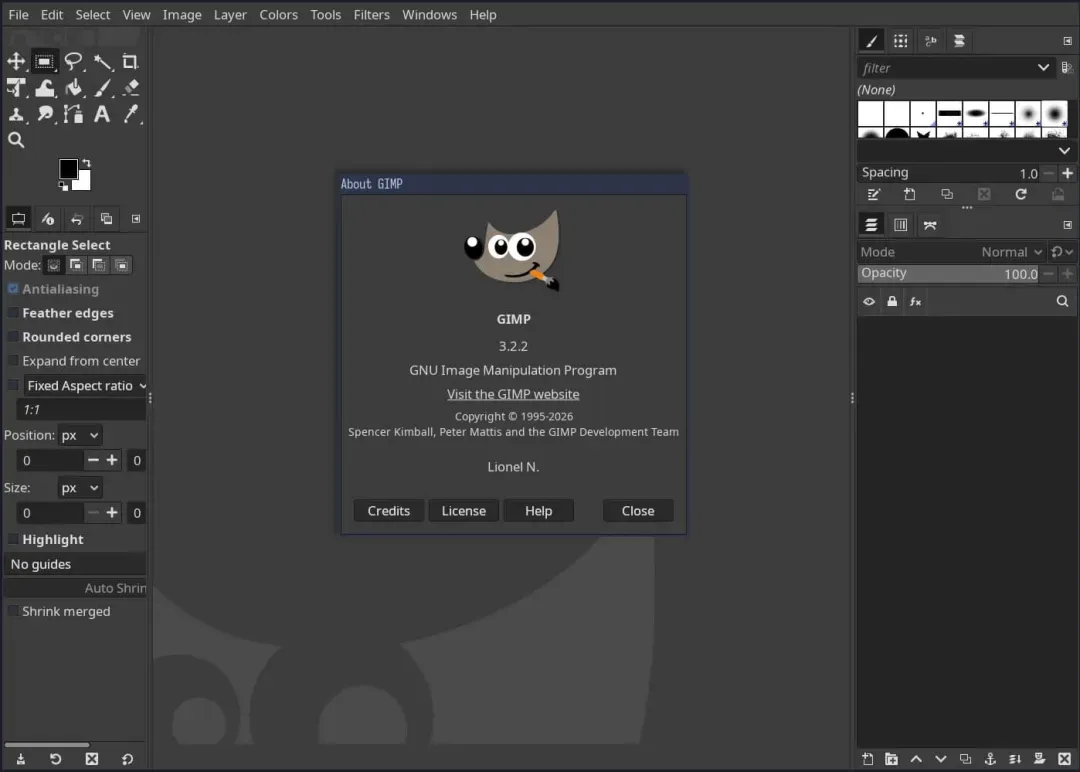The width and height of the screenshot is (1080, 772).
Task: Create a new layer group
Action: coord(891,759)
